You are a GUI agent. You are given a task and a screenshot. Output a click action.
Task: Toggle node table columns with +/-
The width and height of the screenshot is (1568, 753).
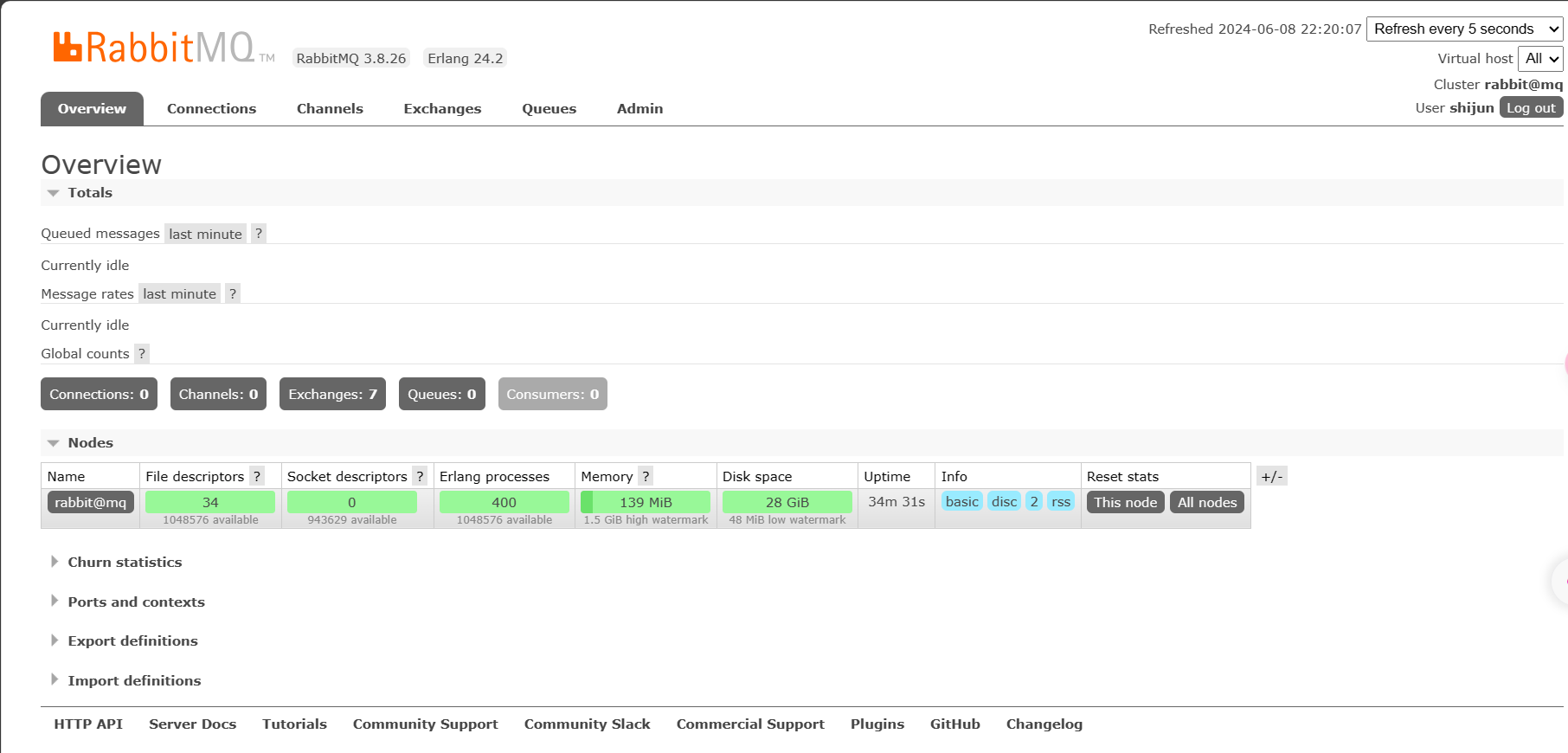tap(1272, 476)
